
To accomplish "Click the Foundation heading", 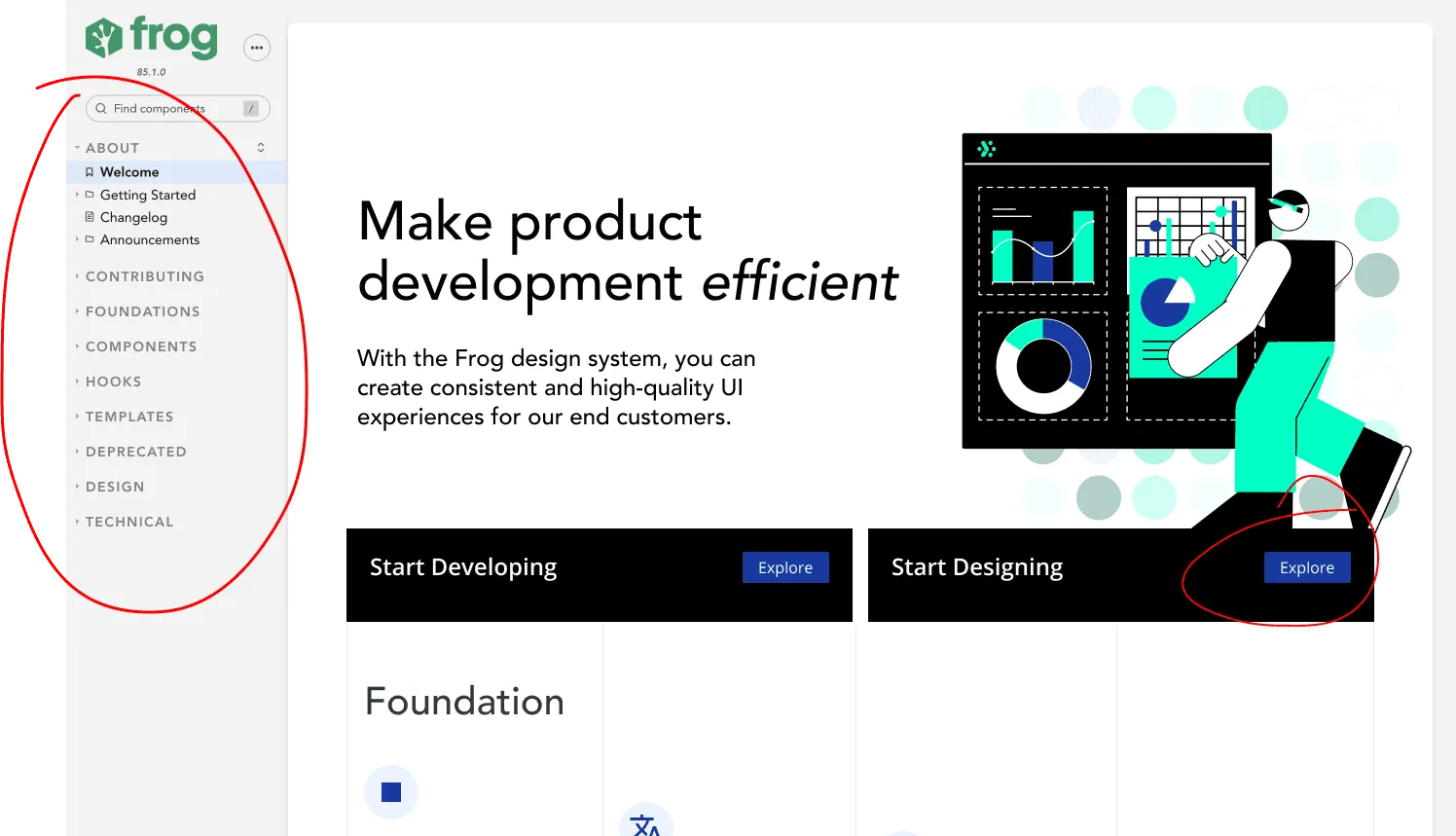I will pos(464,702).
